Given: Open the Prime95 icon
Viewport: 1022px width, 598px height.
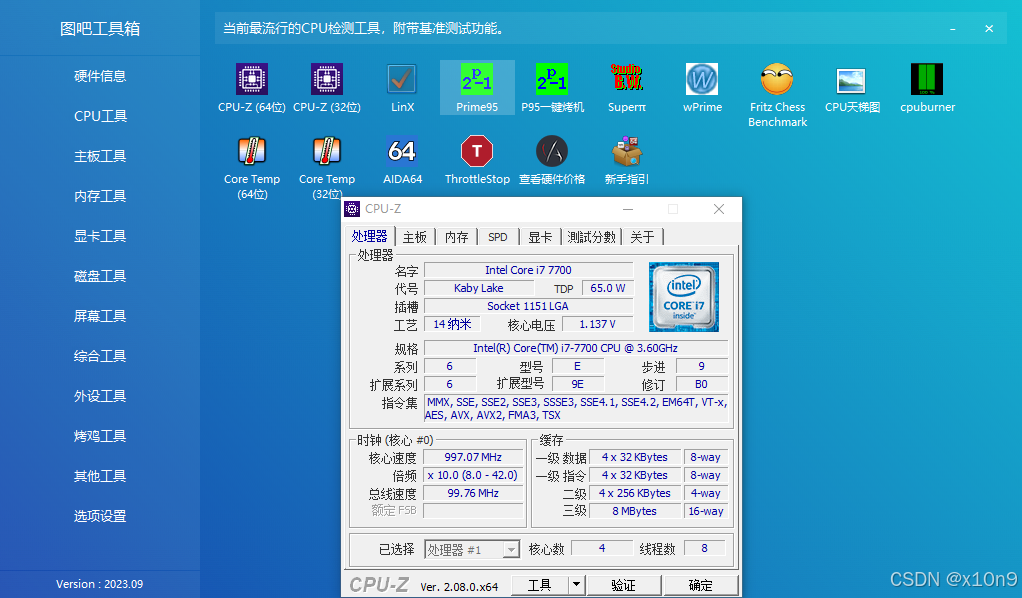Looking at the screenshot, I should 477,80.
